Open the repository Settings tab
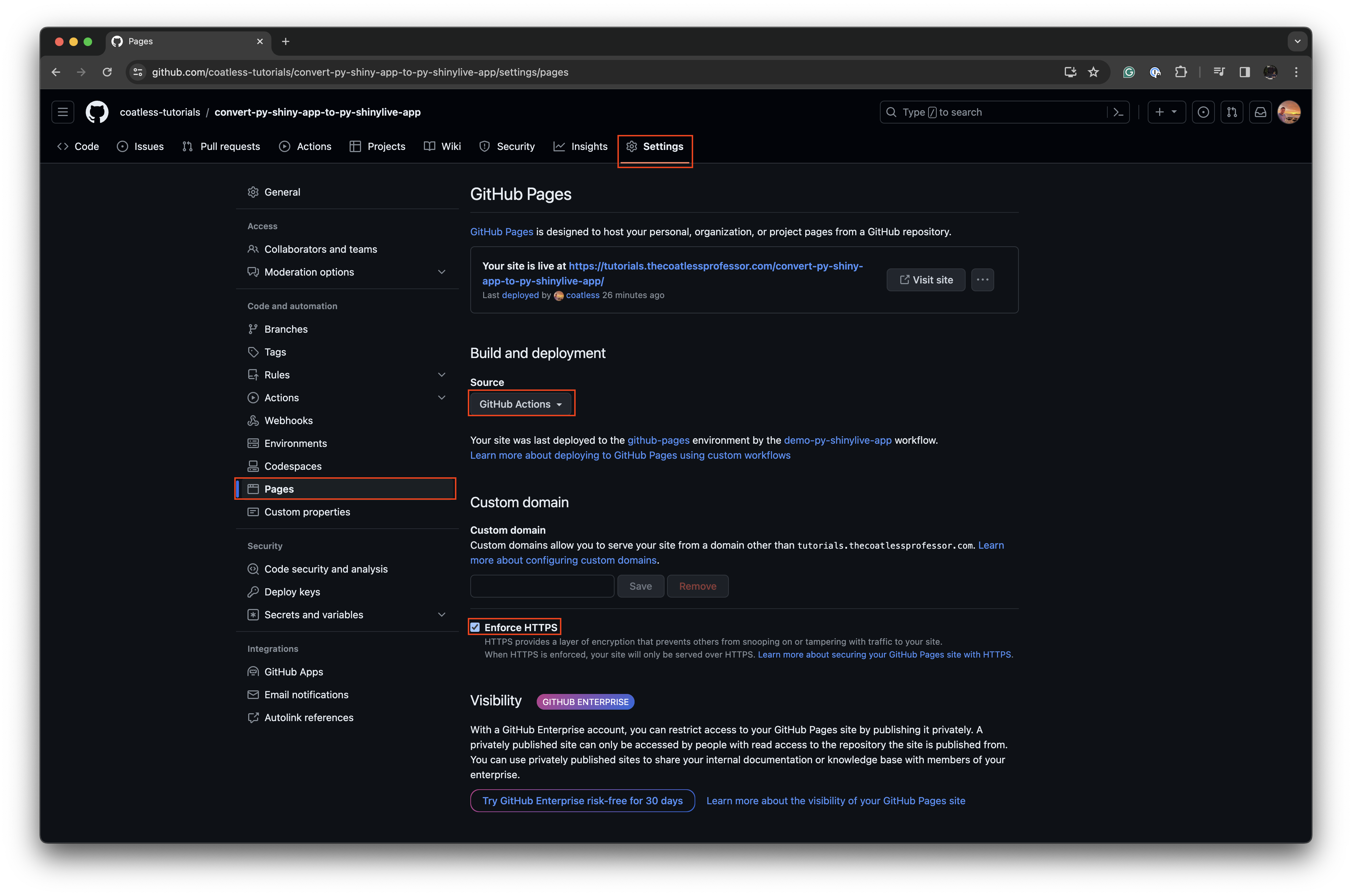The width and height of the screenshot is (1352, 896). pyautogui.click(x=655, y=146)
